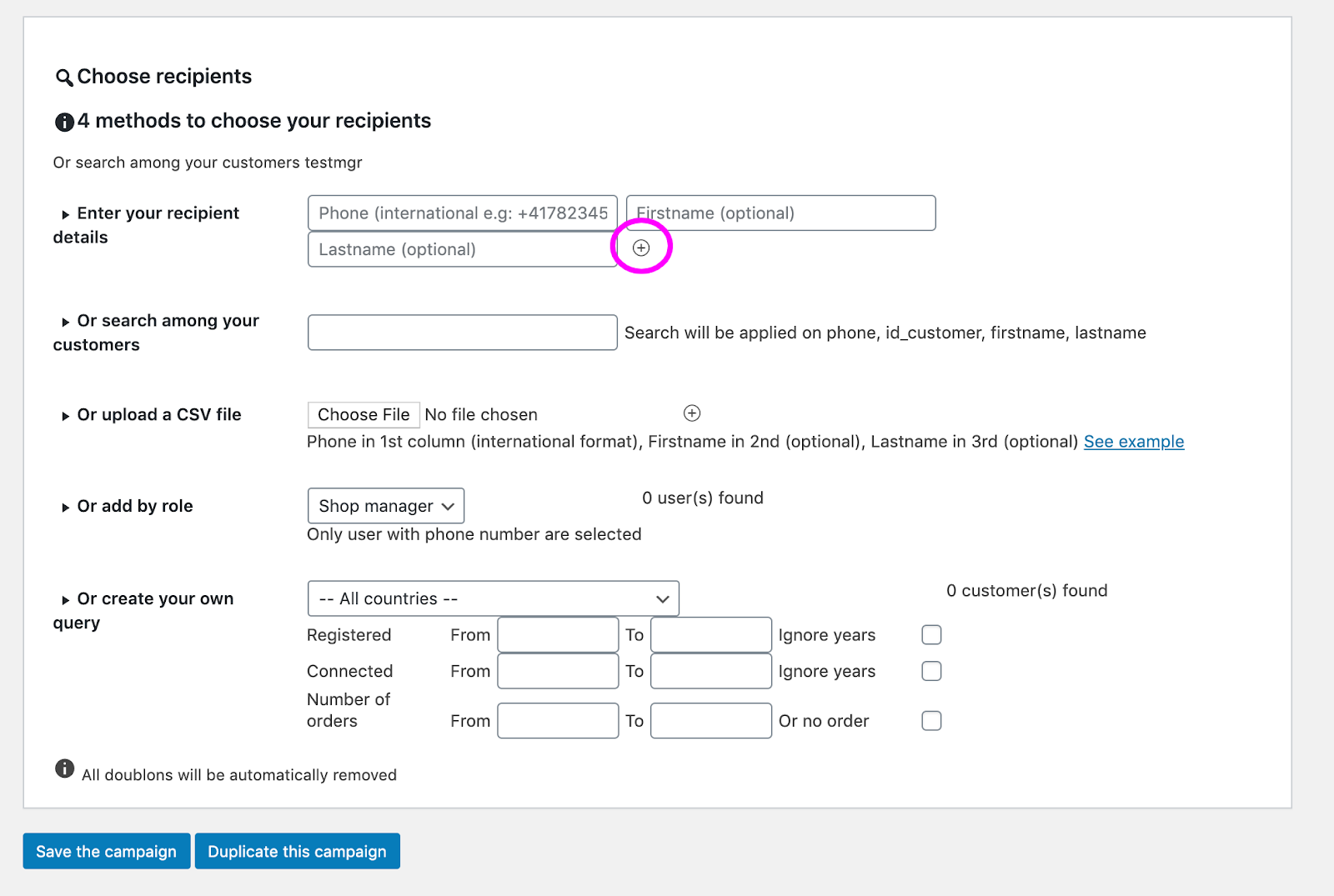Focus the Firstname optional field
The width and height of the screenshot is (1334, 896).
coord(781,213)
